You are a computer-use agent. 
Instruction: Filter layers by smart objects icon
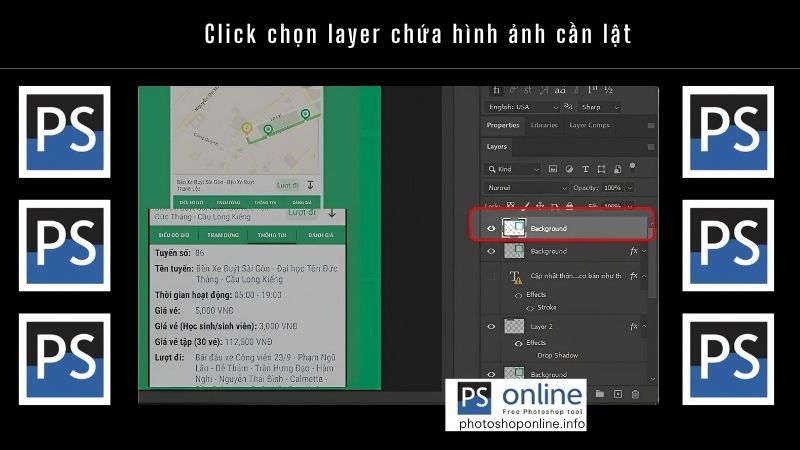pyautogui.click(x=617, y=169)
